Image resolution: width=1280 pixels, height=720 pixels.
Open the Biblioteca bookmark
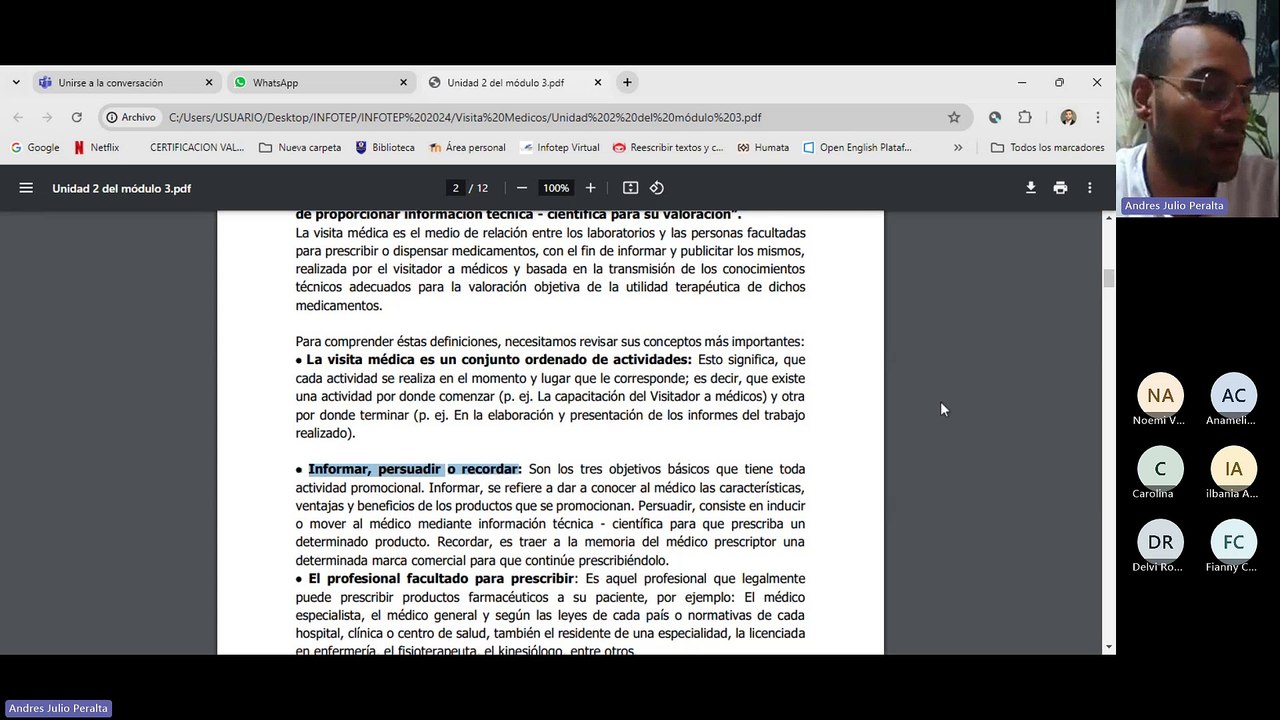click(x=385, y=147)
